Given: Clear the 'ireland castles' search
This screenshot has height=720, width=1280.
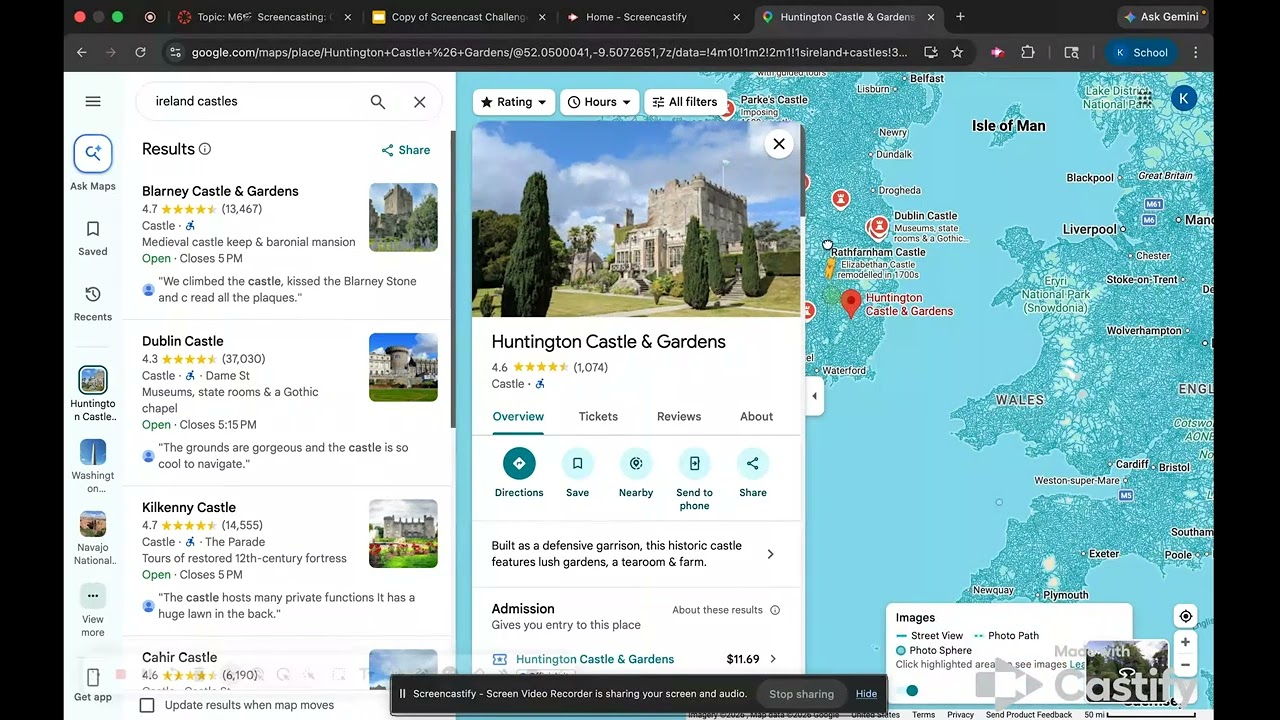Looking at the screenshot, I should [x=420, y=102].
